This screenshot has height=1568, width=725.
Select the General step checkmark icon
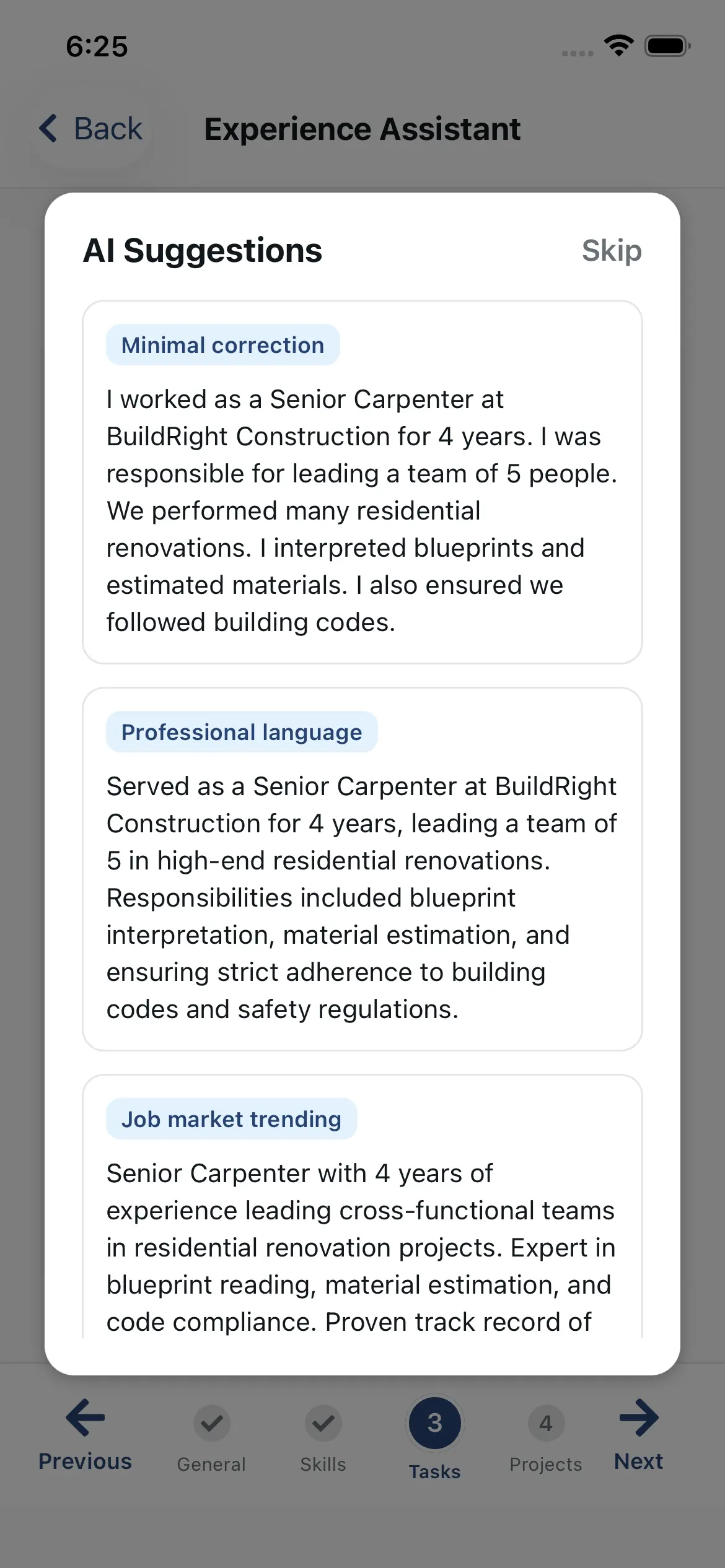[212, 1423]
